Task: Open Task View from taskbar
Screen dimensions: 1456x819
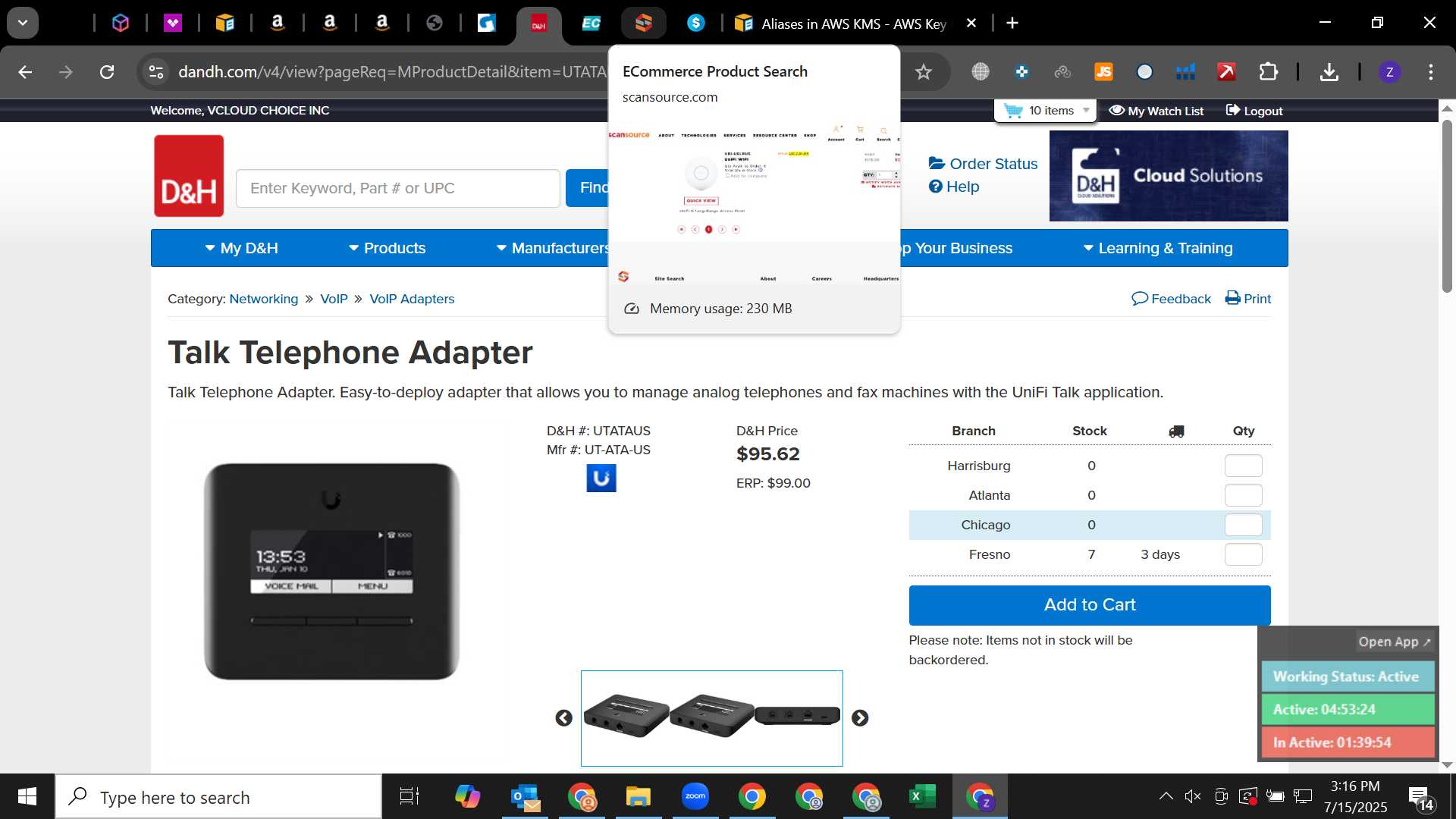Action: tap(409, 797)
